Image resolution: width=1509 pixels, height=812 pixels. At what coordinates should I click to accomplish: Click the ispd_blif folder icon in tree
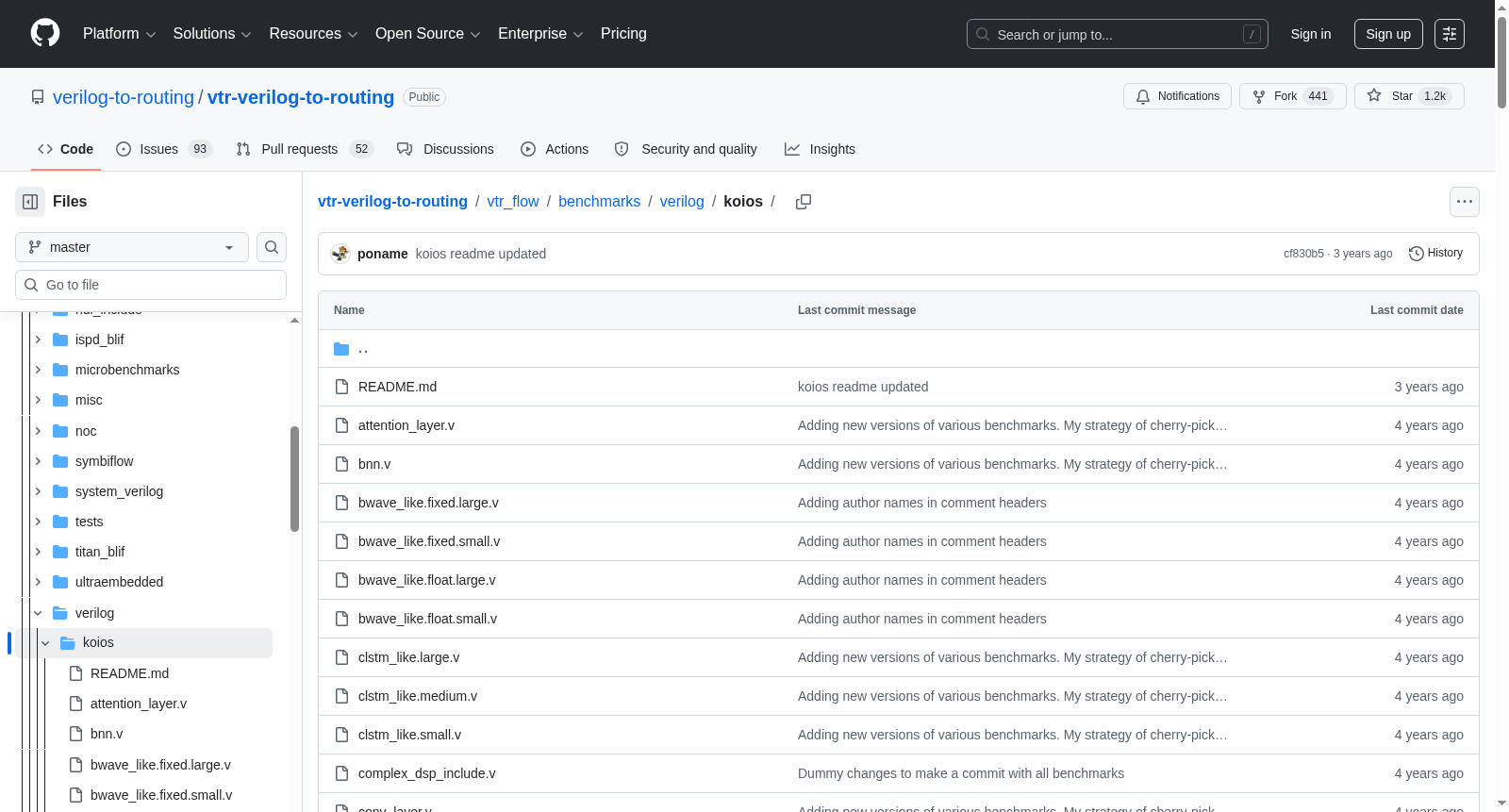pos(60,340)
